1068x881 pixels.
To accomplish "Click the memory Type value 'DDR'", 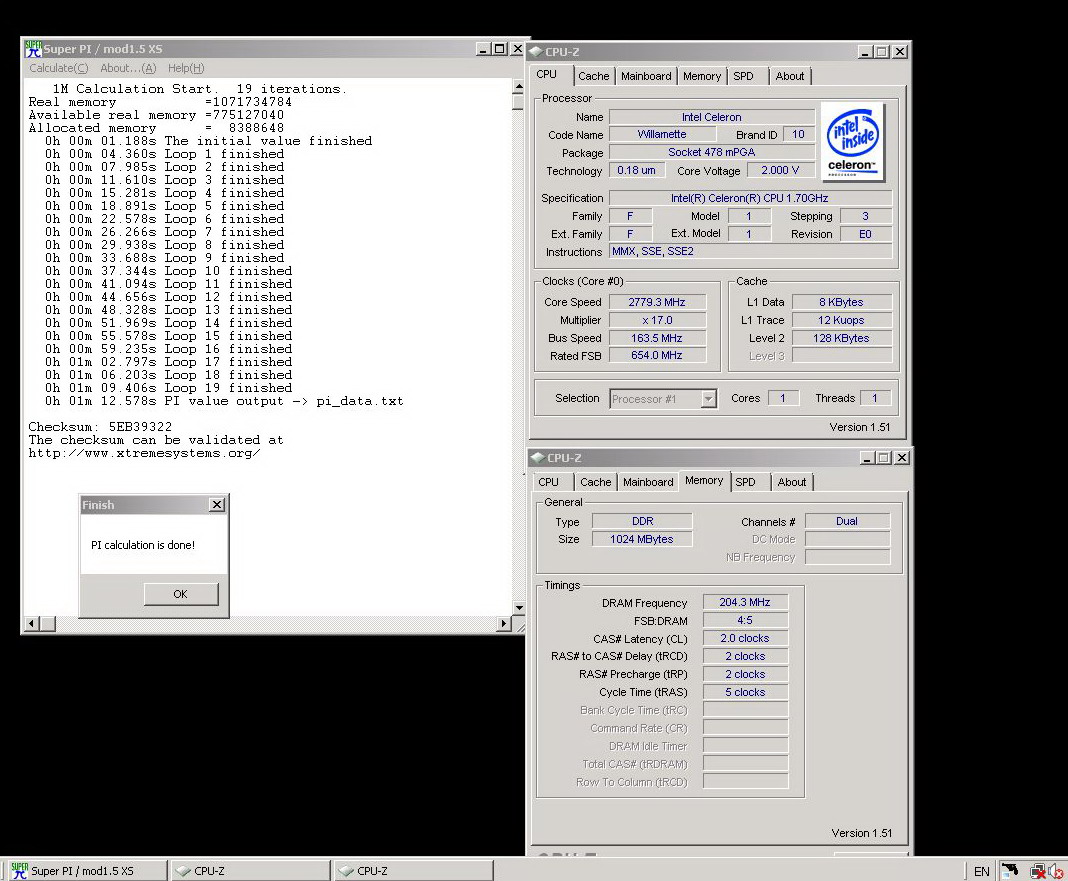I will [642, 521].
